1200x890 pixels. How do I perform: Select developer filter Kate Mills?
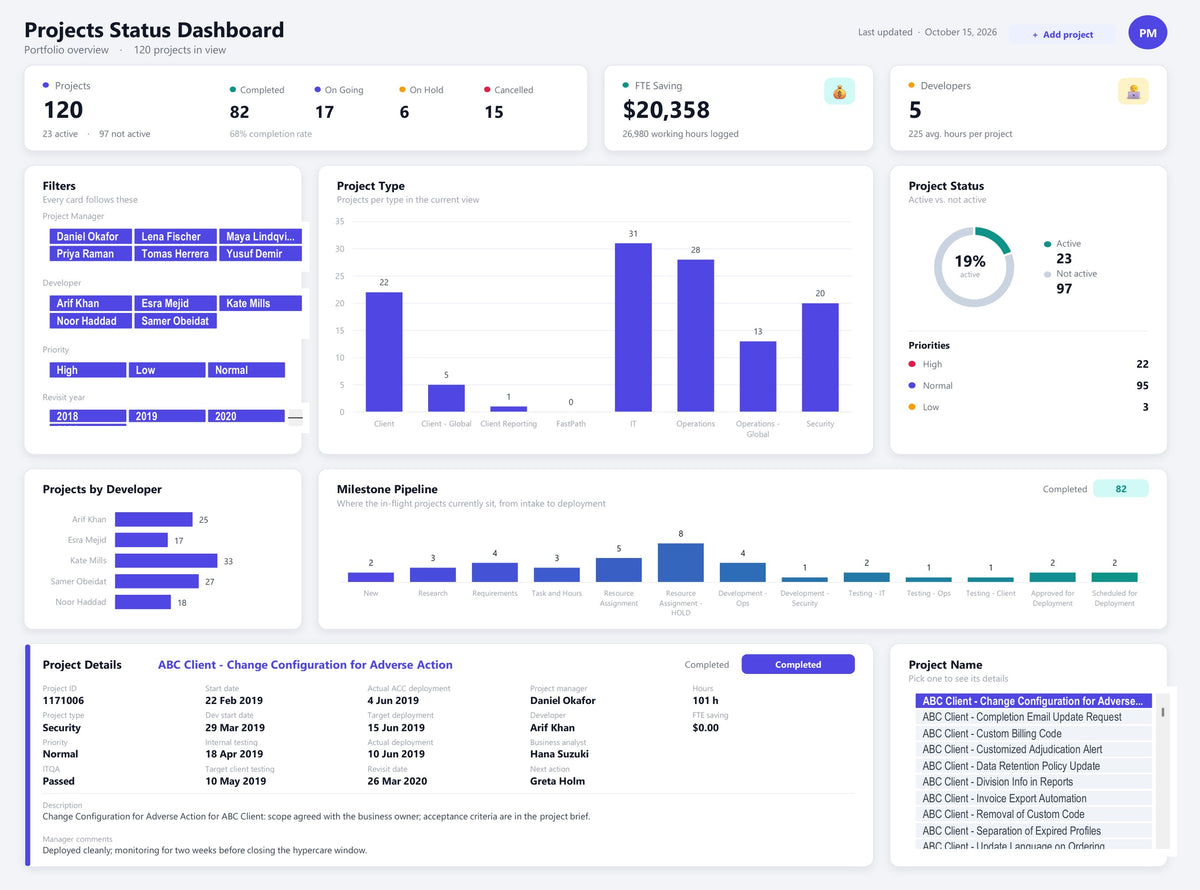click(259, 303)
